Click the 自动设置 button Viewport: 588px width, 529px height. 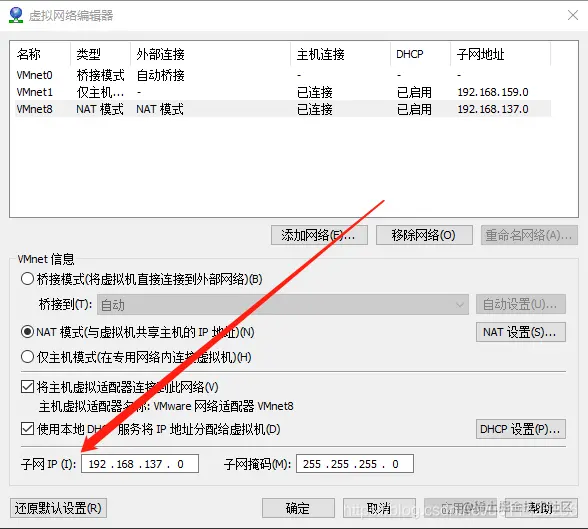521,304
